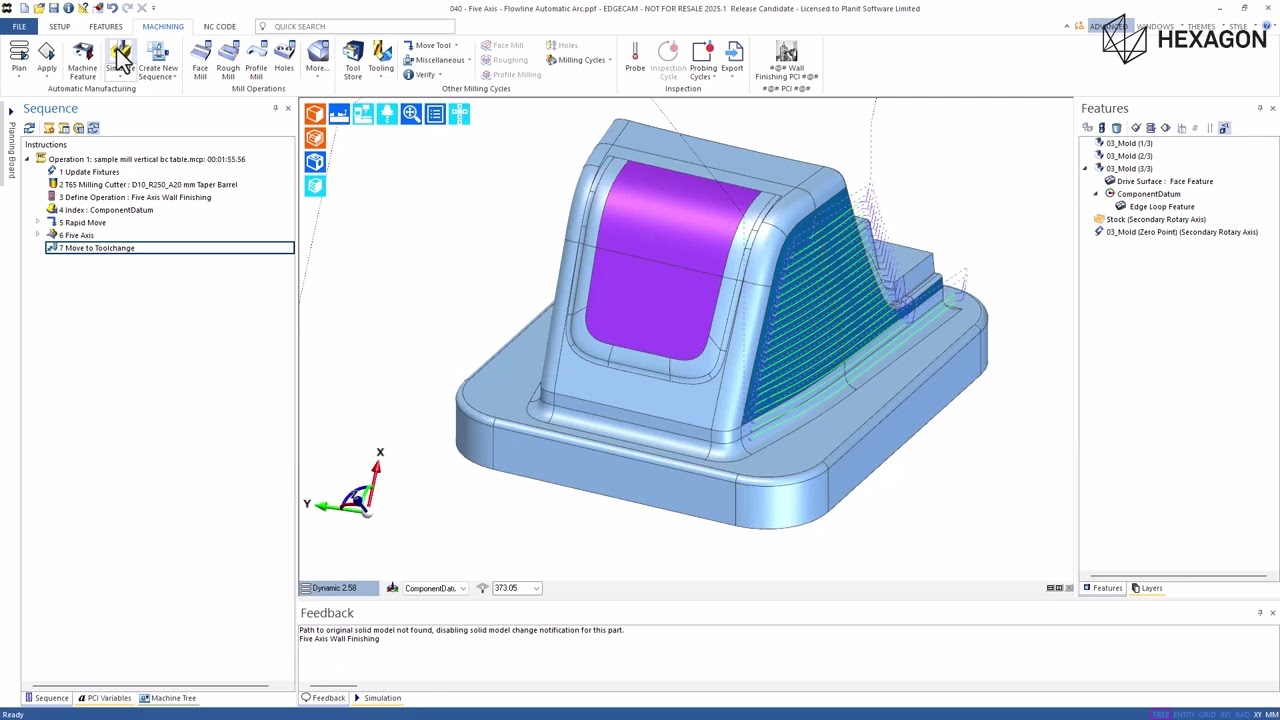Expand the 5 Rapid Move node
This screenshot has height=720, width=1280.
coord(38,222)
